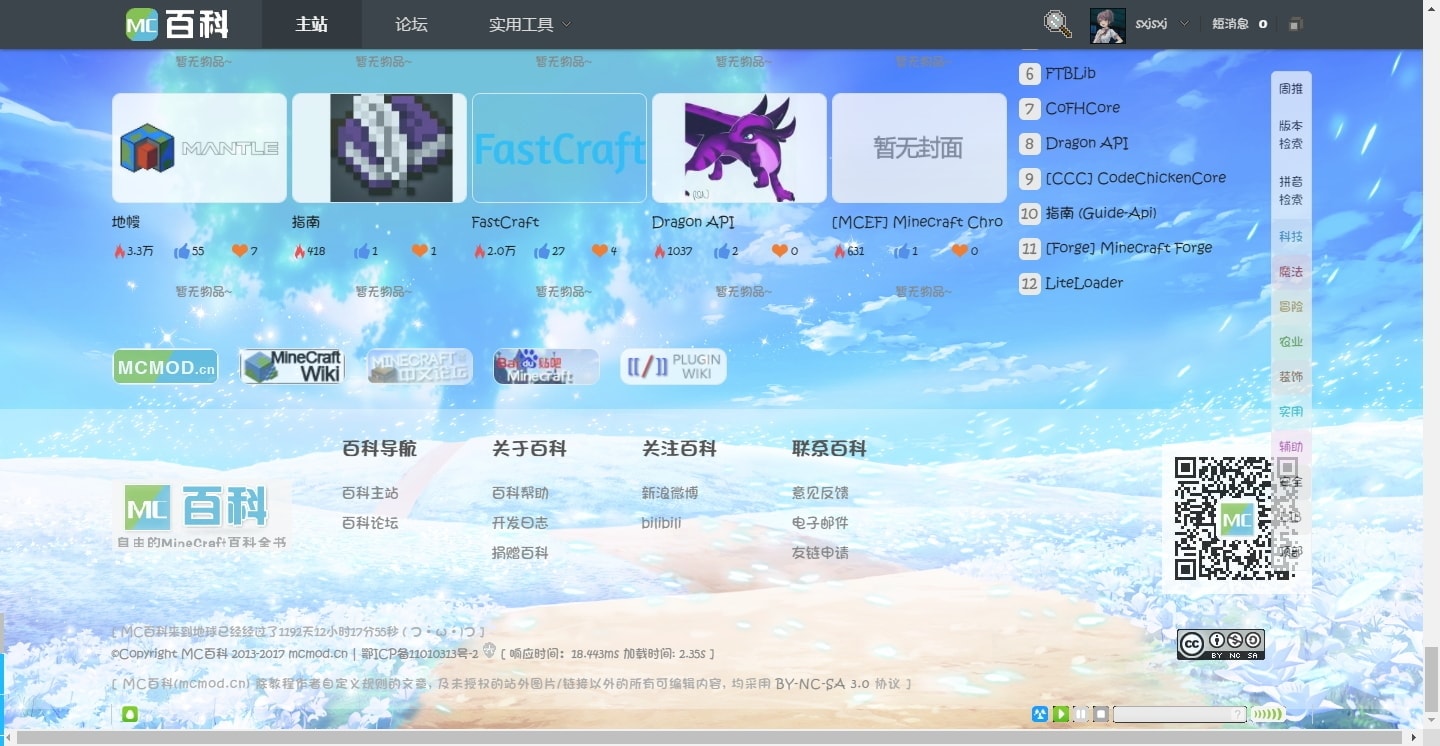The height and width of the screenshot is (746, 1440).
Task: Click the green play button
Action: coord(1060,714)
